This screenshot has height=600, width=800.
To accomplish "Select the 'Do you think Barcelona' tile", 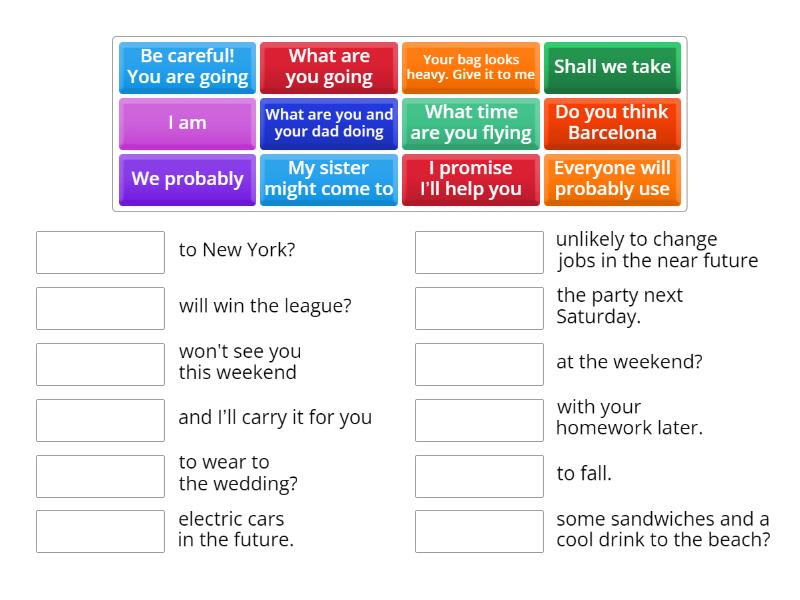I will click(x=612, y=123).
